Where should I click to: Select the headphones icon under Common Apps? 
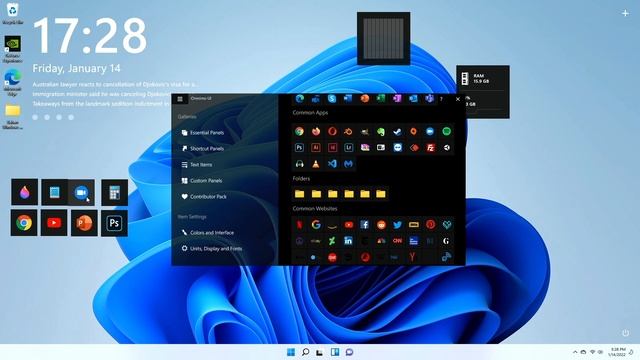tap(300, 164)
